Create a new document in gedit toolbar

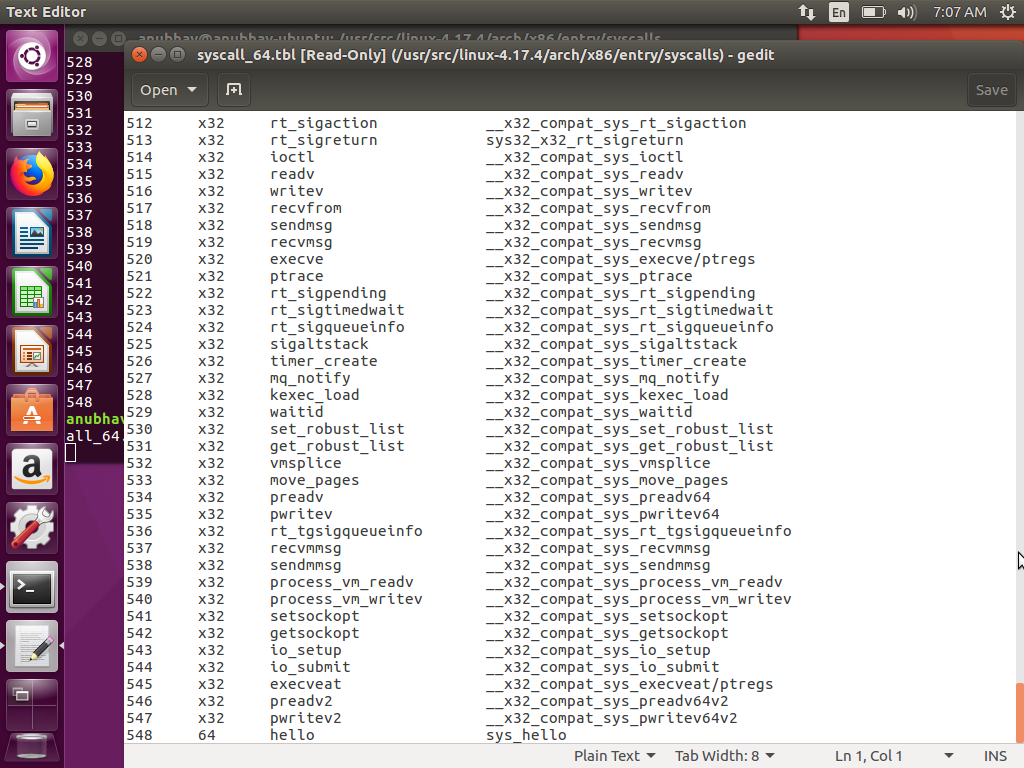[x=235, y=90]
